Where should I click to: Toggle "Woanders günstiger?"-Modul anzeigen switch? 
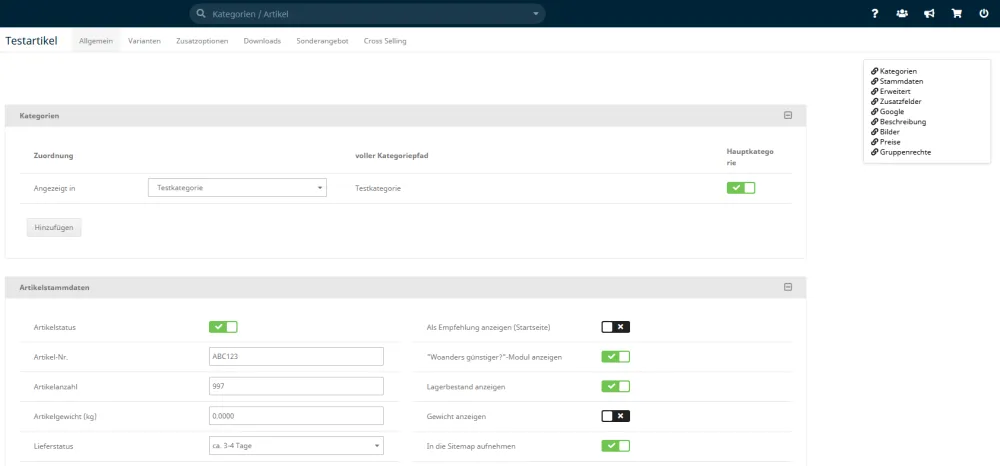coord(615,357)
